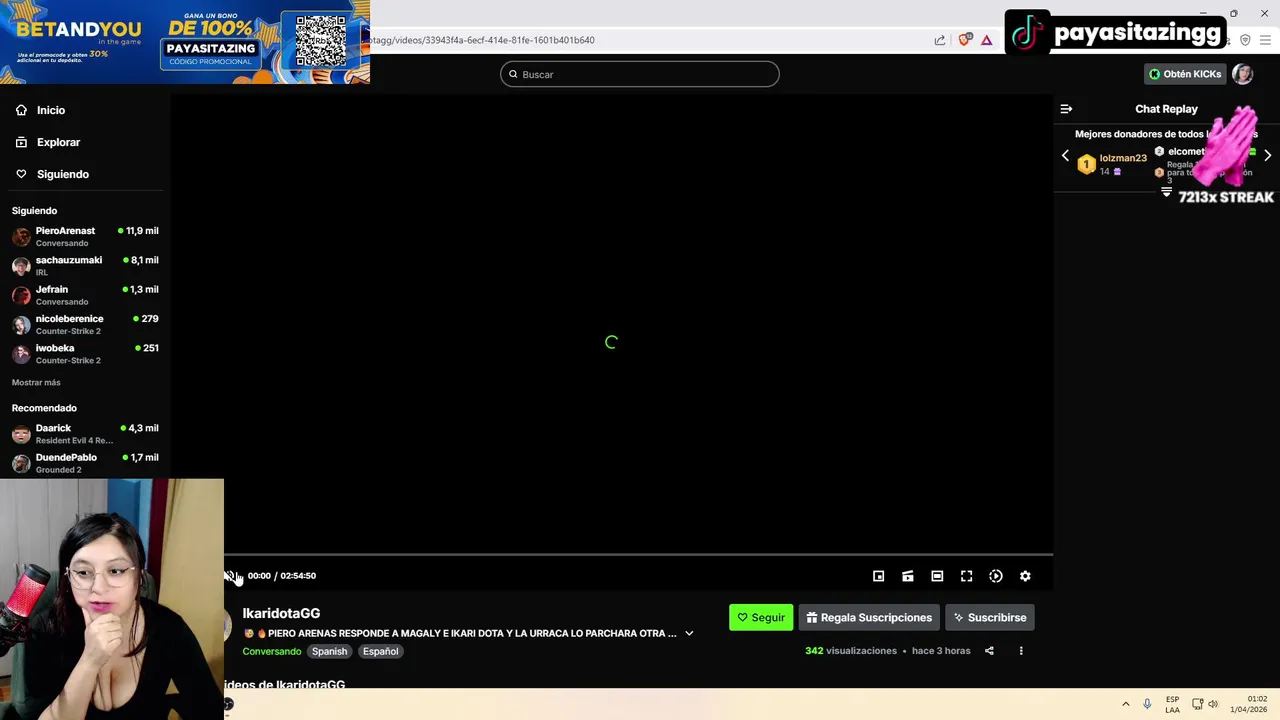Toggle theater mode icon

[x=937, y=576]
